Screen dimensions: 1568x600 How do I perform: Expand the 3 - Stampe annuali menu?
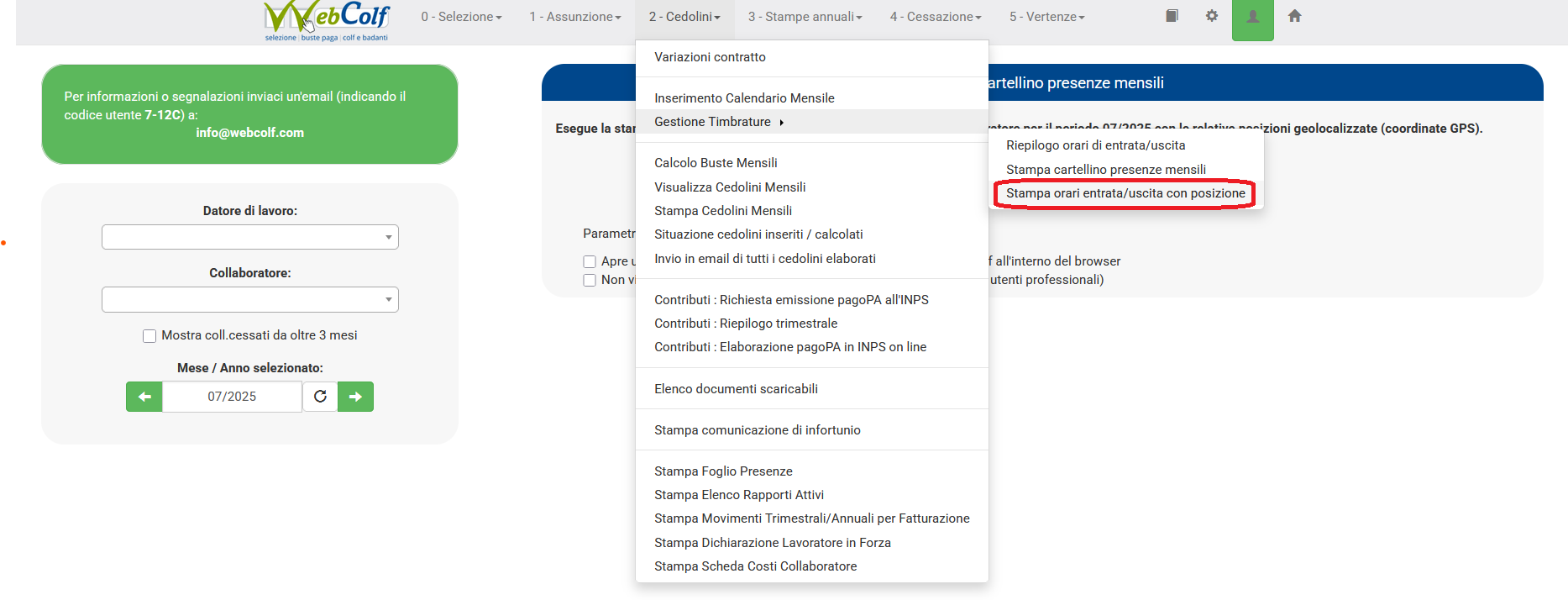pos(805,17)
